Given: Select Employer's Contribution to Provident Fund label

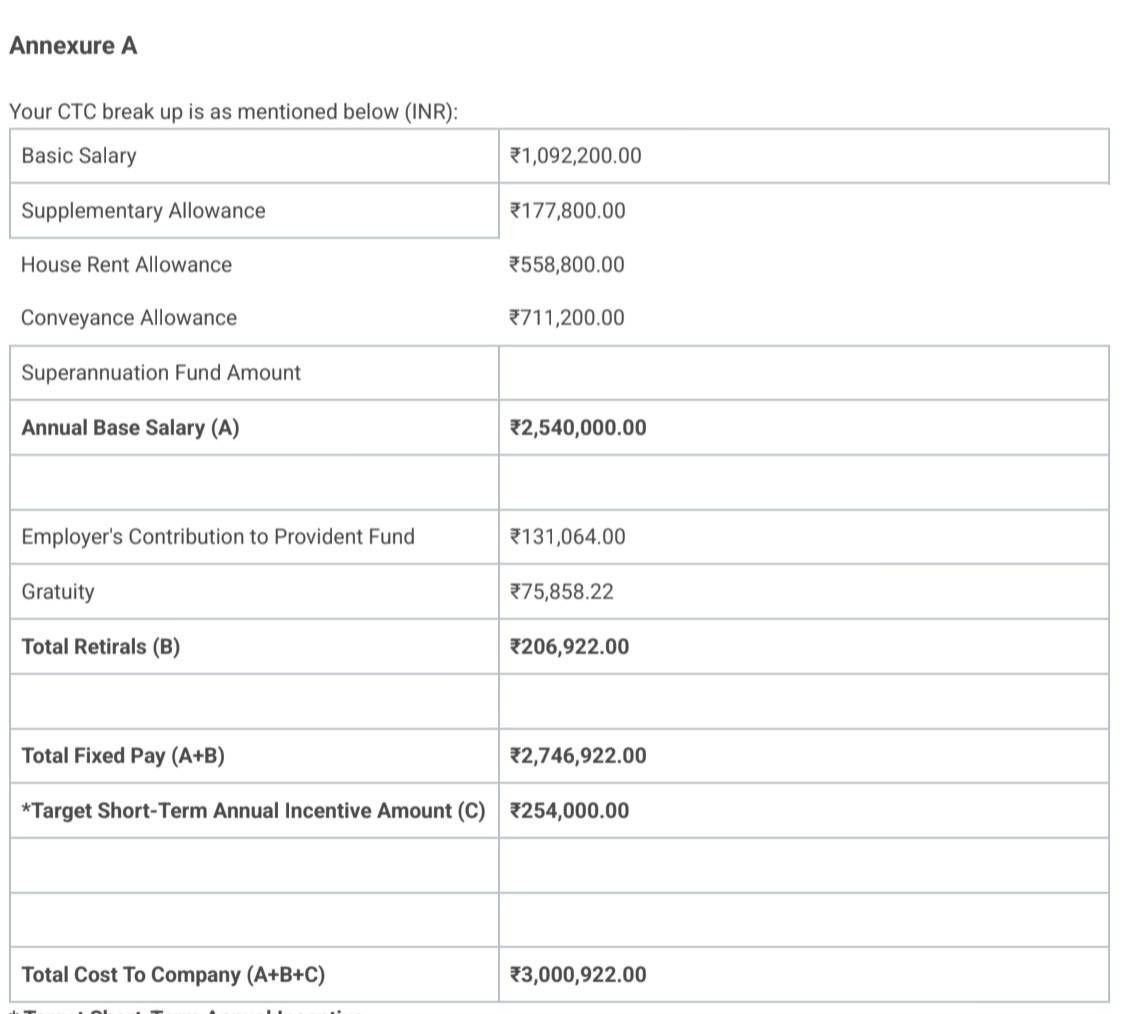Looking at the screenshot, I should pyautogui.click(x=218, y=537).
